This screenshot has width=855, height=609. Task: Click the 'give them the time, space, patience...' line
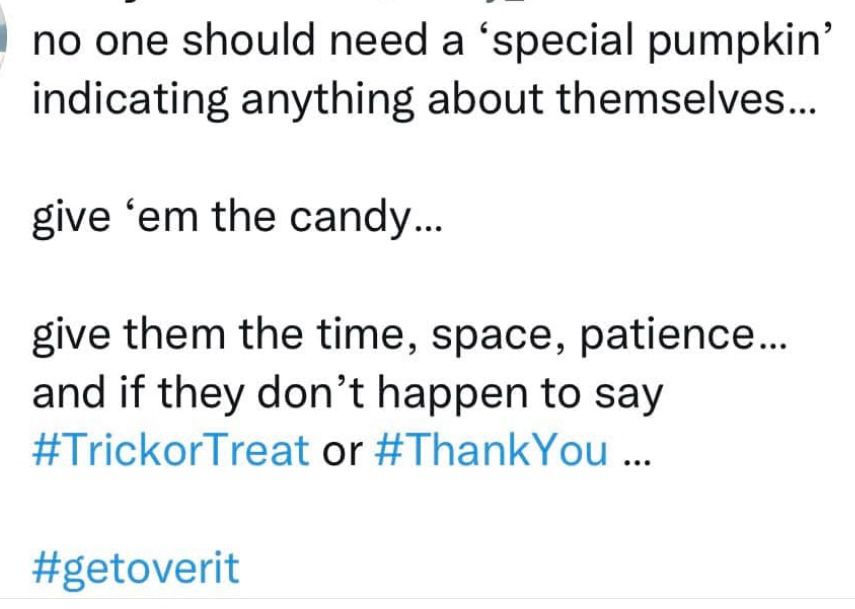pyautogui.click(x=409, y=334)
